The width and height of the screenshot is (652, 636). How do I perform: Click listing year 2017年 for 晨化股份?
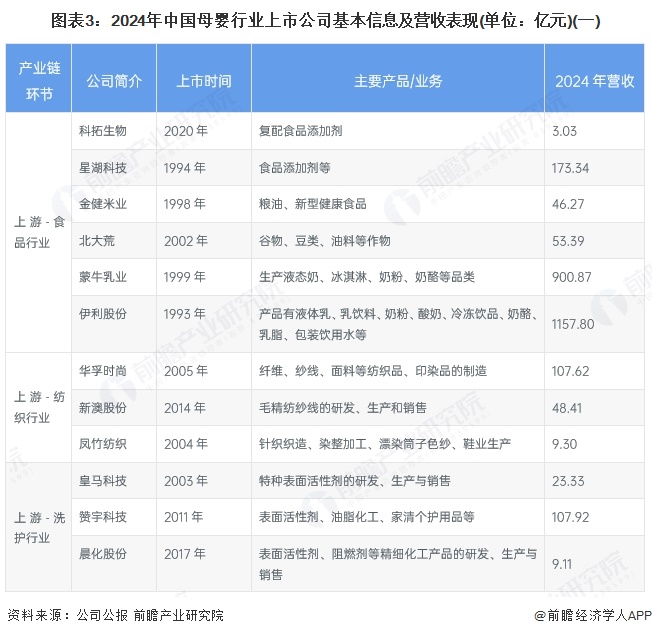tap(185, 554)
